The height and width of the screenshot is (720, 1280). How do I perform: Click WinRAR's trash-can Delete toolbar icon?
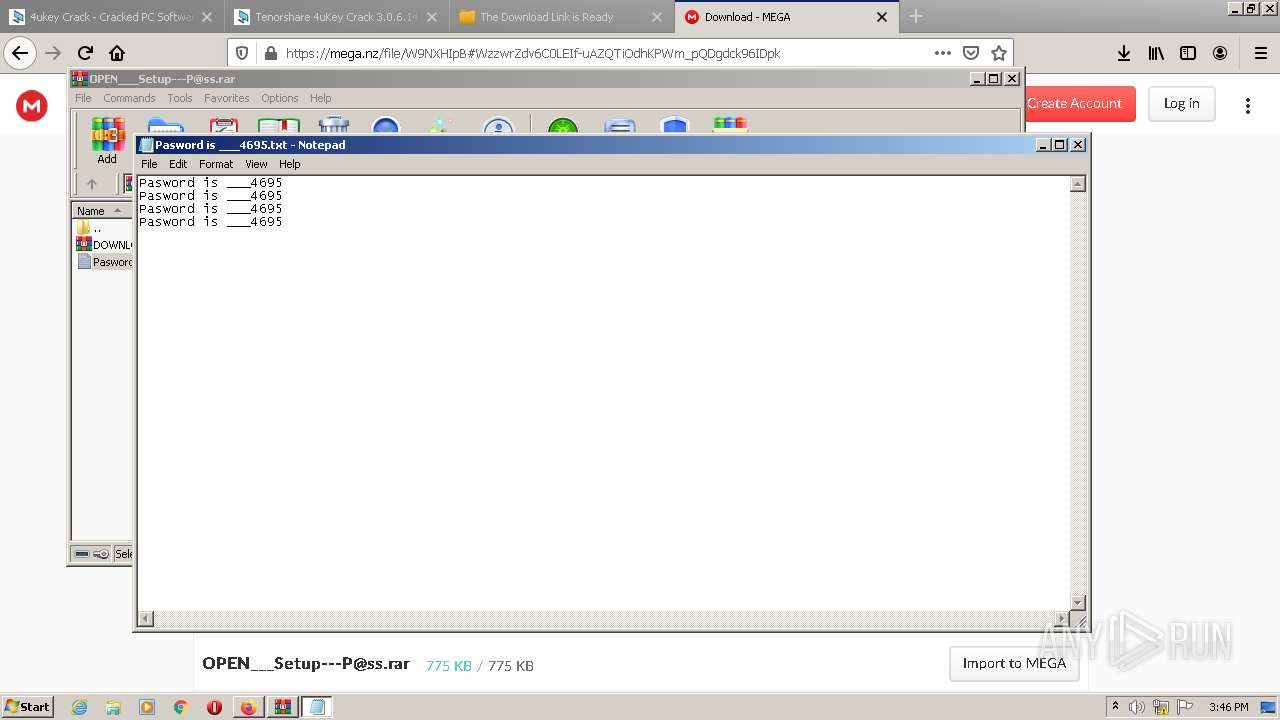tap(333, 125)
